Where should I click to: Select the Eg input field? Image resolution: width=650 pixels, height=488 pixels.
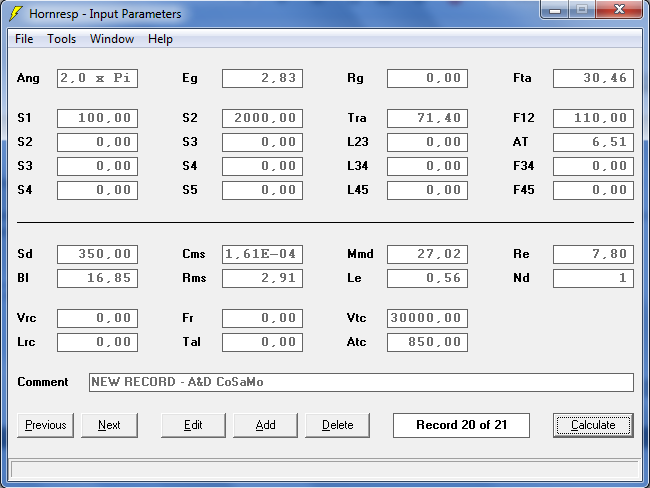262,78
